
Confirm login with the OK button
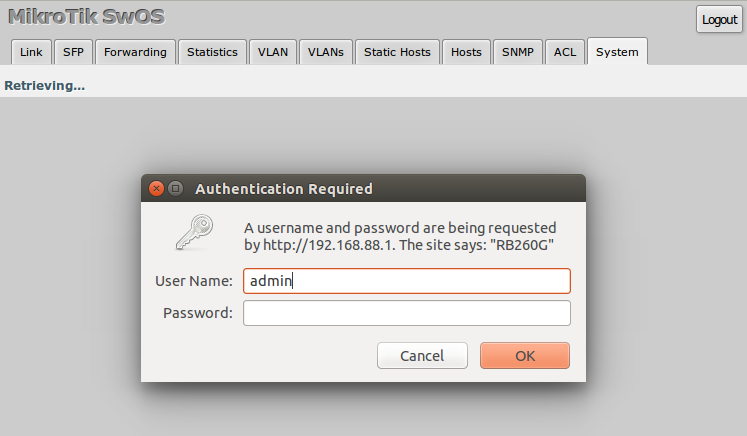pyautogui.click(x=525, y=355)
